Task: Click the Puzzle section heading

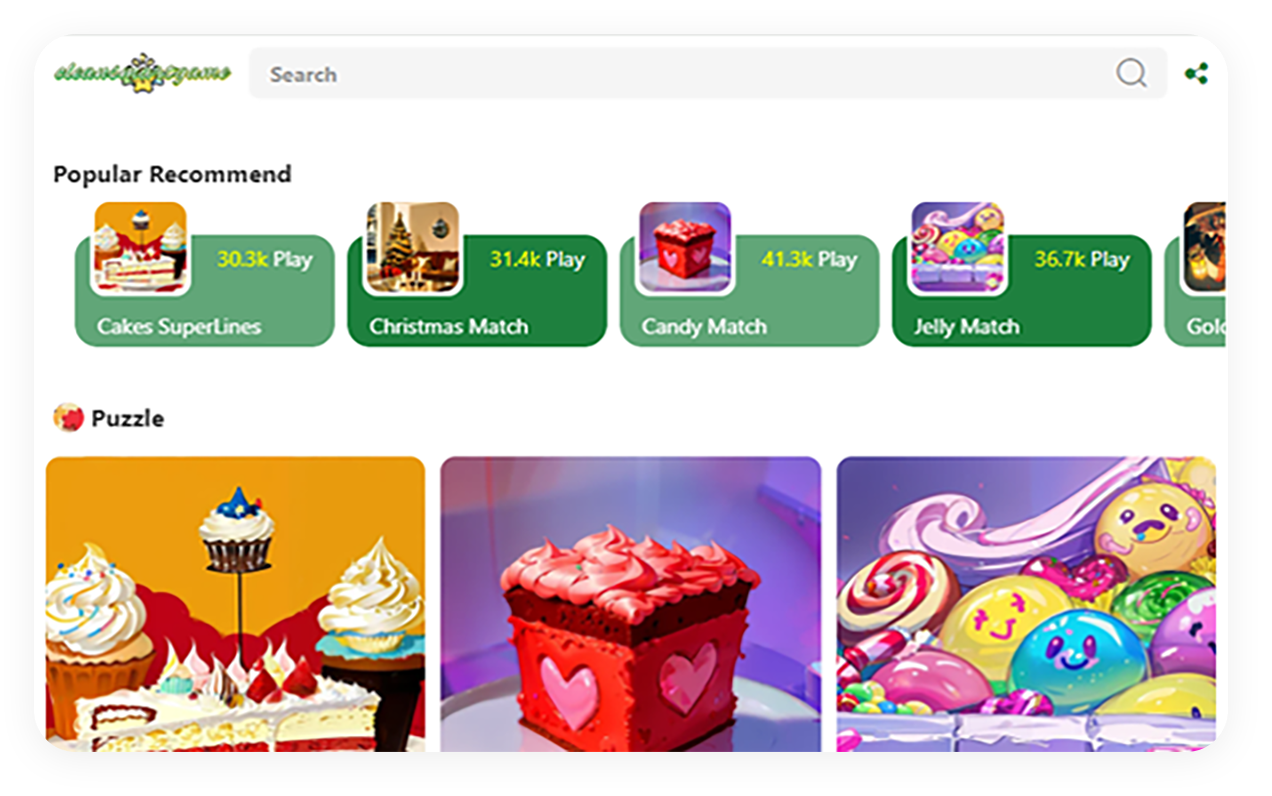Action: click(x=127, y=418)
